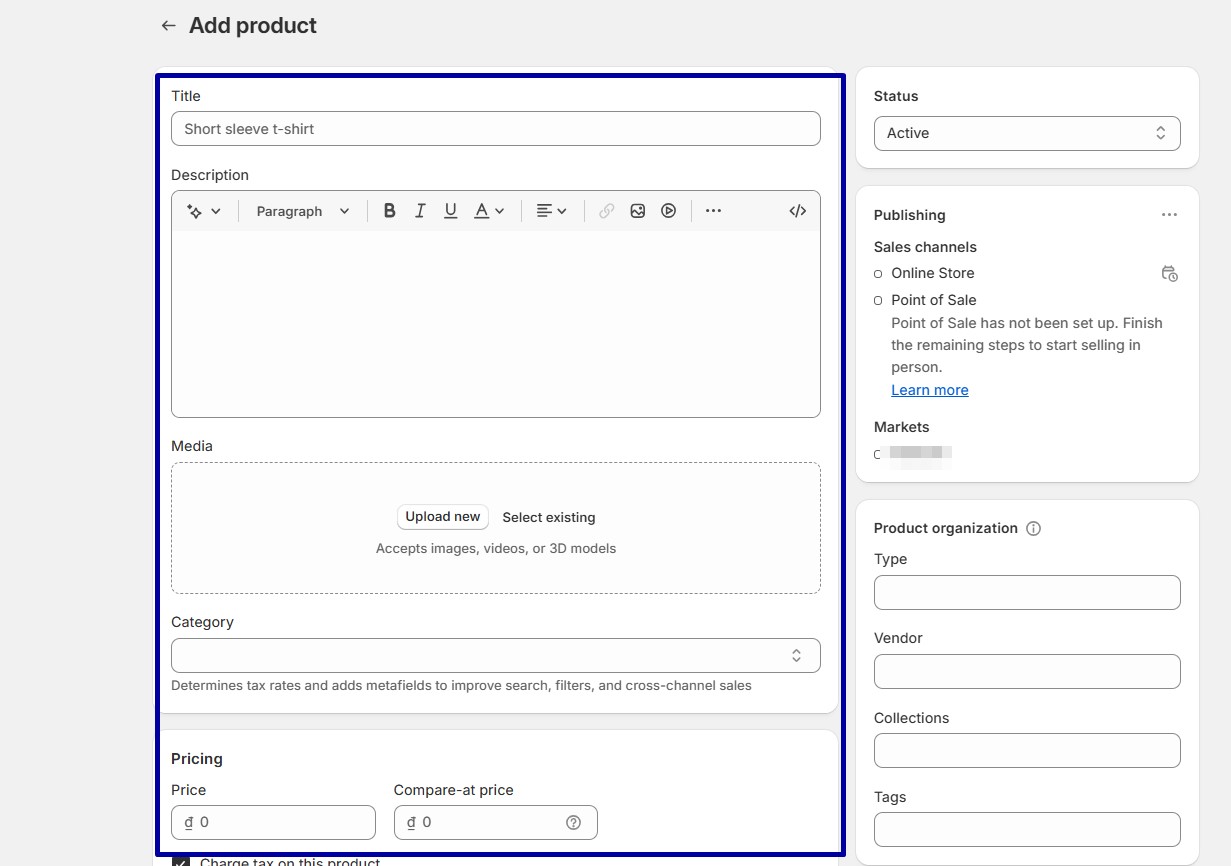Viewport: 1231px width, 866px height.
Task: Click the Collections input field
Action: (x=1027, y=751)
